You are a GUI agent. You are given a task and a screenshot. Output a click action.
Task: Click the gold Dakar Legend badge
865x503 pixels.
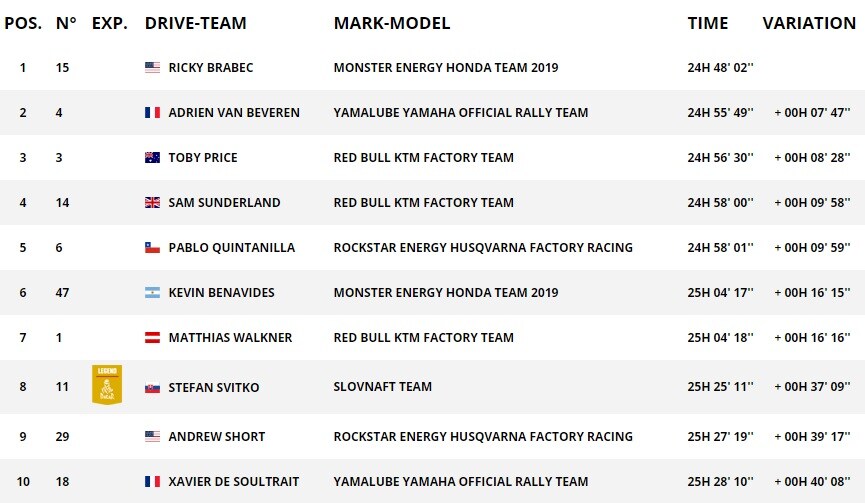107,384
